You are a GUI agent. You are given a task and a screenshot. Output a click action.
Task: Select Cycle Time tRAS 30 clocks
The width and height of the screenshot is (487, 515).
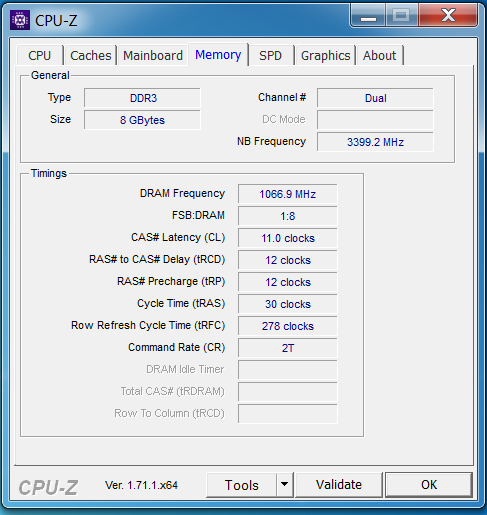point(288,304)
